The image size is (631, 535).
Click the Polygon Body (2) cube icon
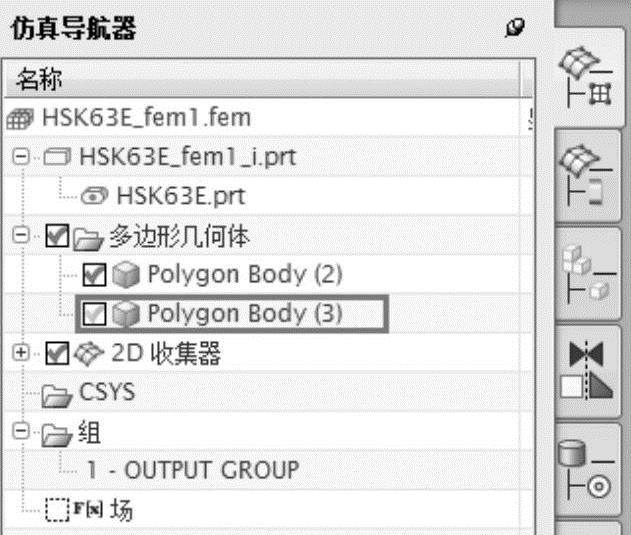coord(125,274)
